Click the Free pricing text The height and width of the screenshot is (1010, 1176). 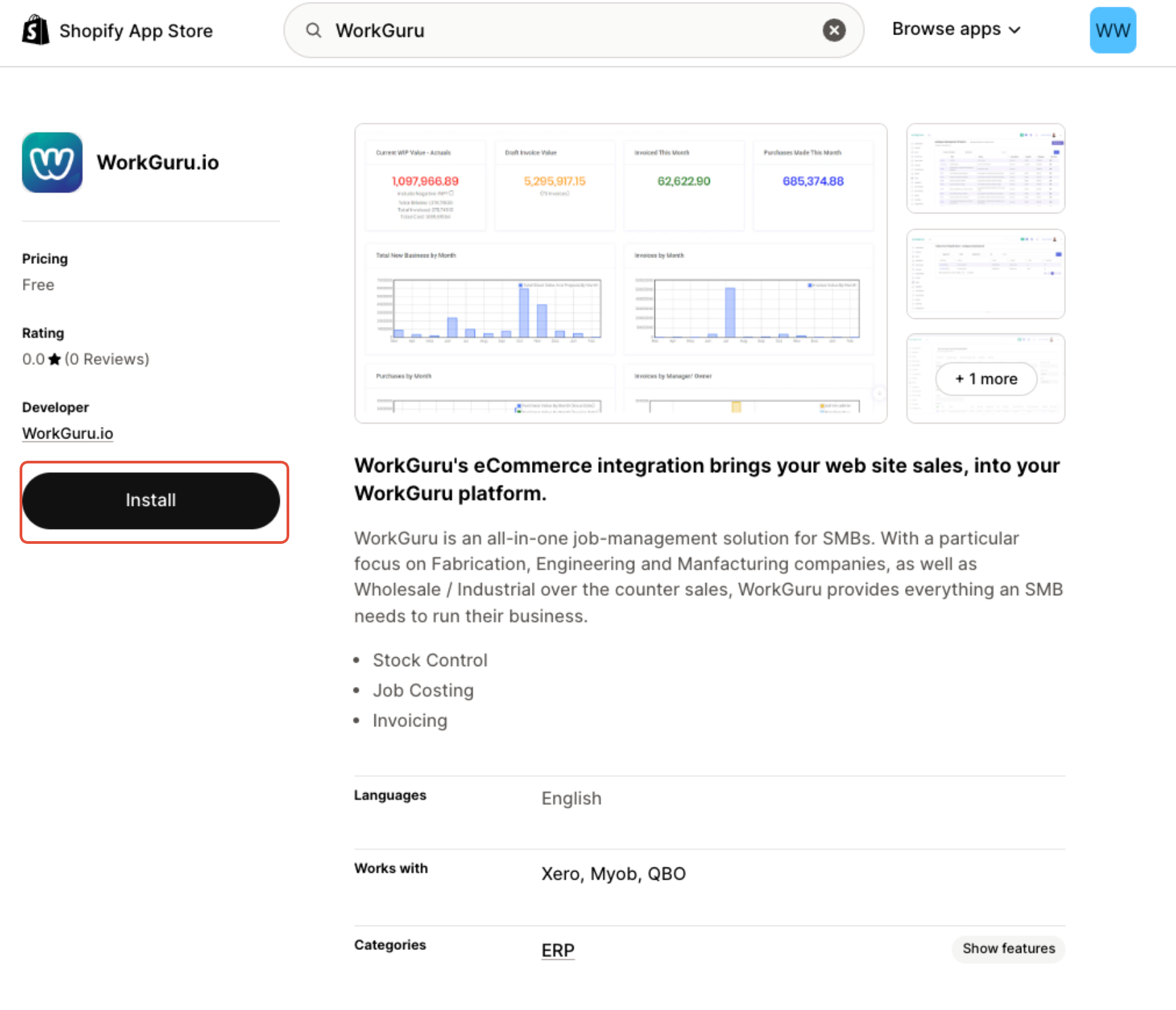tap(38, 285)
